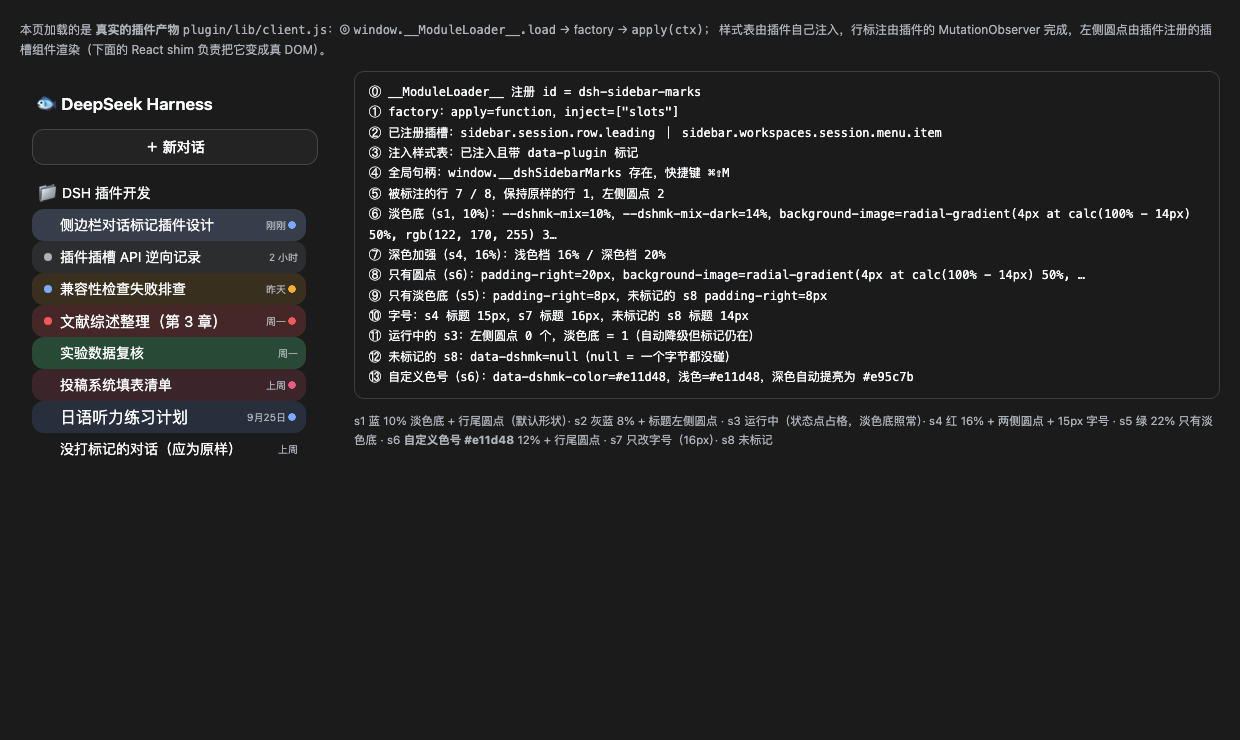
Task: Click the 昨天 timestamp
Action: click(276, 290)
